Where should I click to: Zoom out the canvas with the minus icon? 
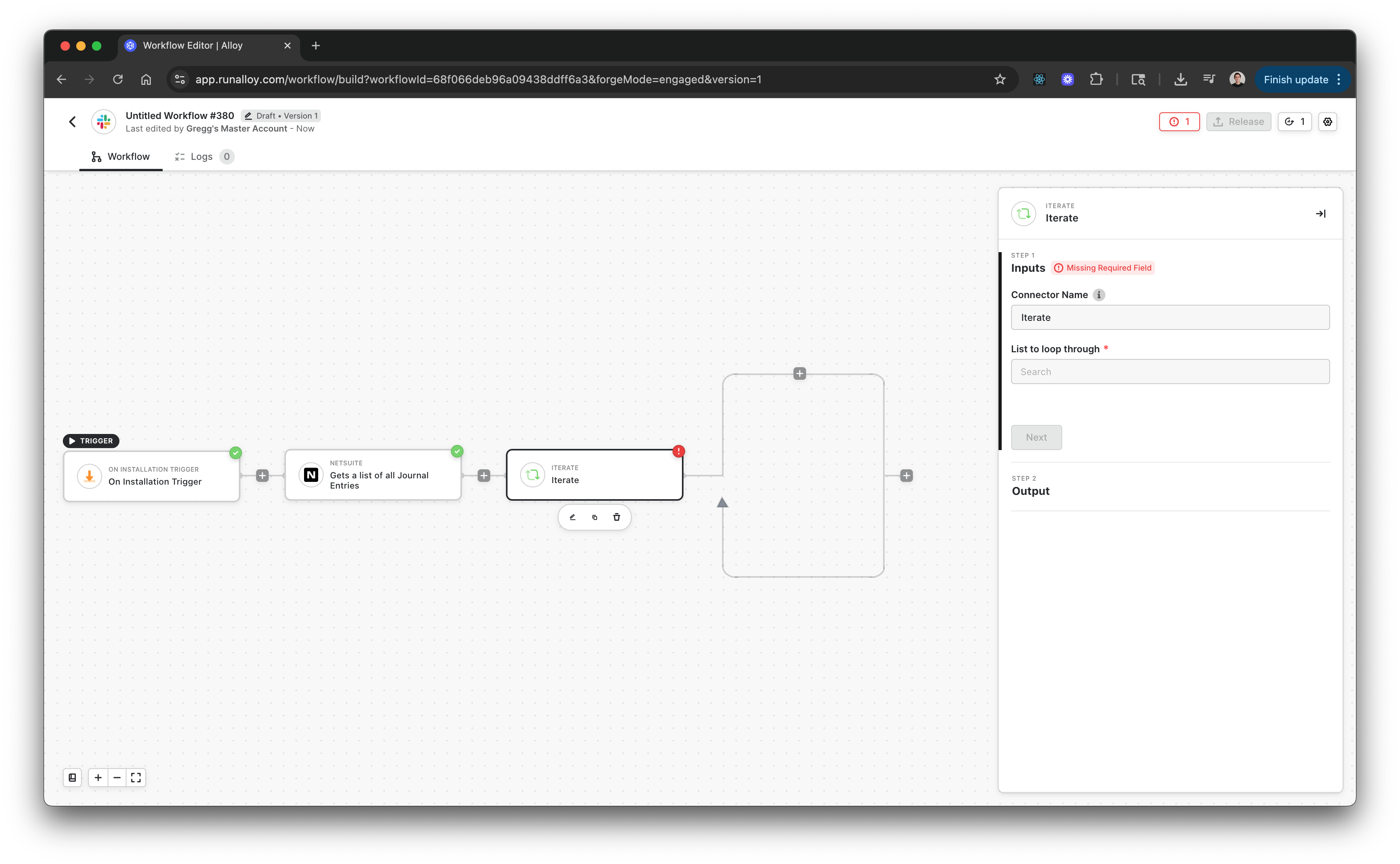(117, 777)
